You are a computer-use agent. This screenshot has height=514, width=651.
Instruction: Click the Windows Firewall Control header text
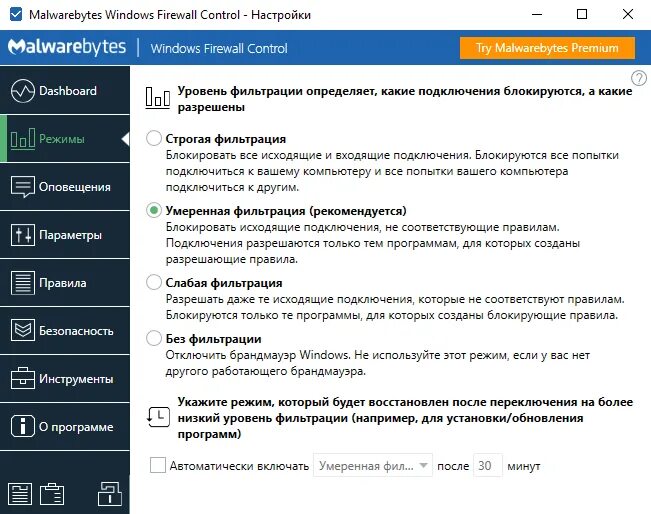(x=219, y=48)
